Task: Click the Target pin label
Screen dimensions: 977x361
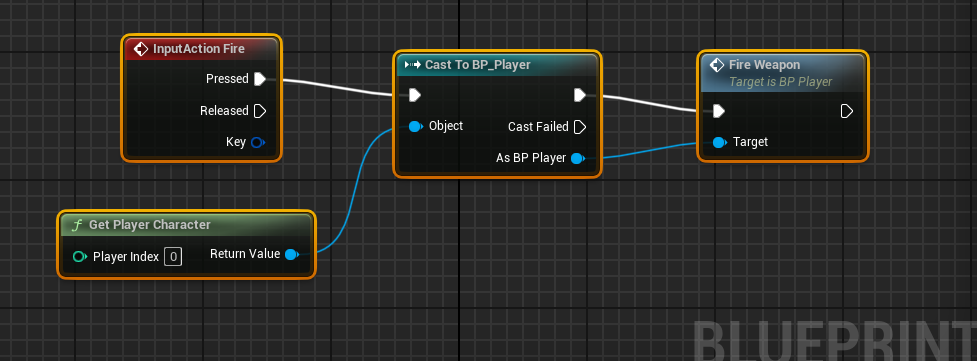Action: click(x=750, y=142)
